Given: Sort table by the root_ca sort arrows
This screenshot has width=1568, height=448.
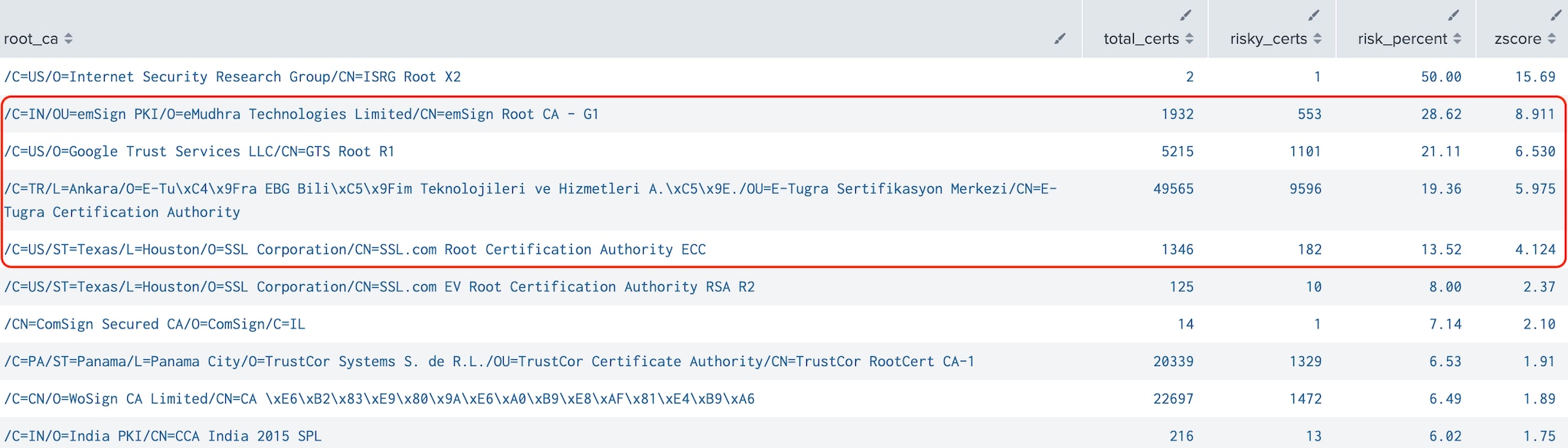Looking at the screenshot, I should [x=68, y=38].
